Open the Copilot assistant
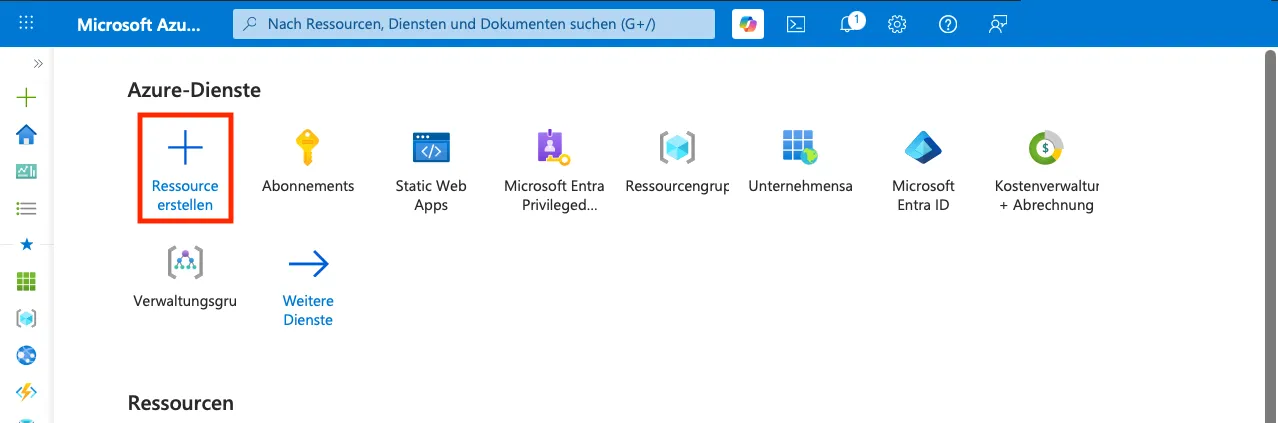 point(748,24)
